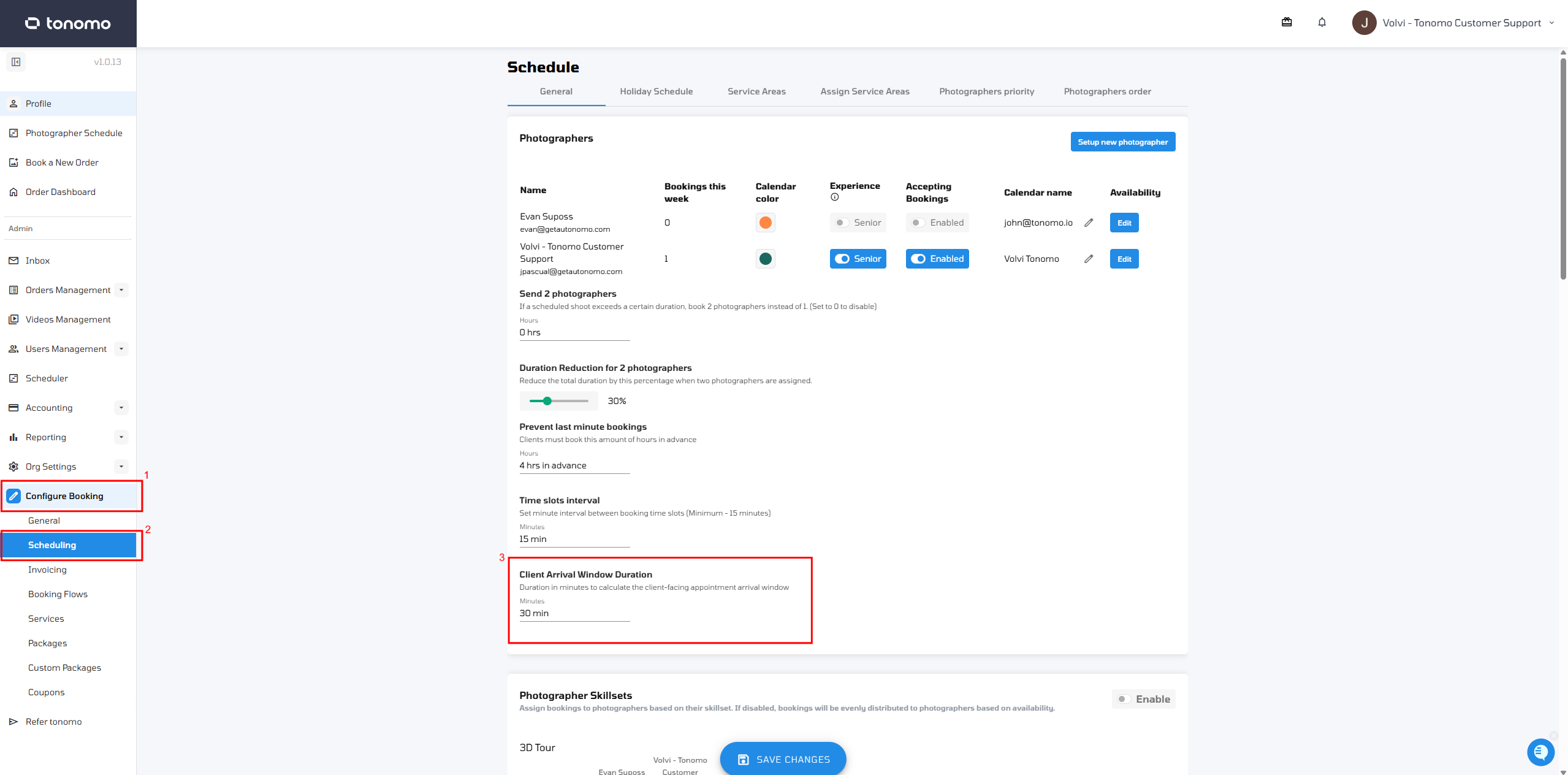Open the gift icon in header
Screen dimensions: 1568x775
tap(1287, 23)
